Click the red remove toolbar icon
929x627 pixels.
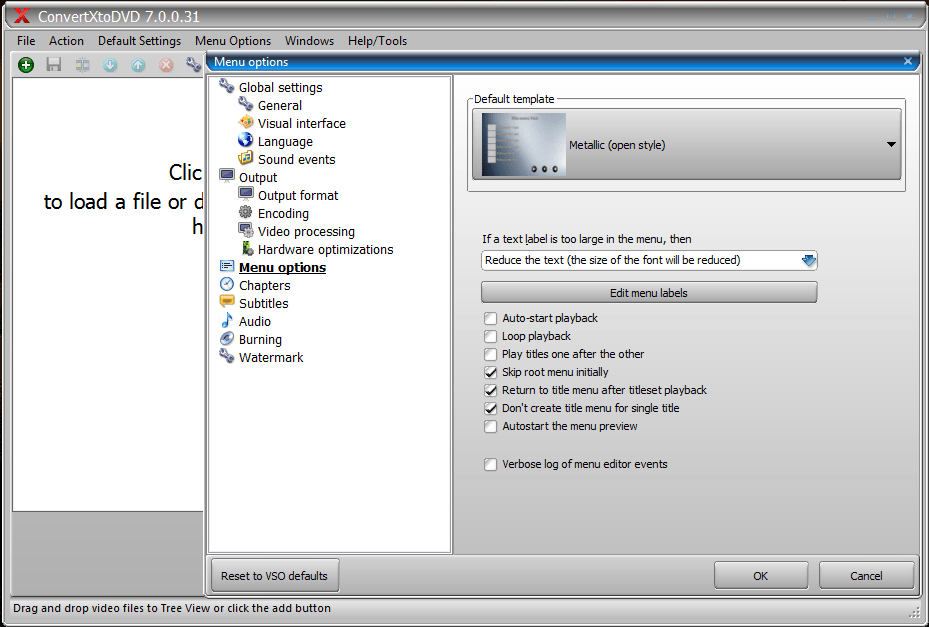[x=166, y=65]
